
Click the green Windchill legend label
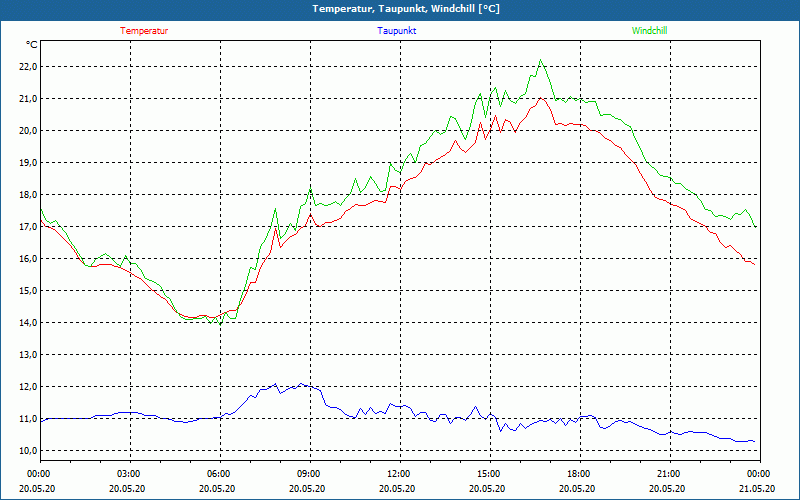pos(649,31)
